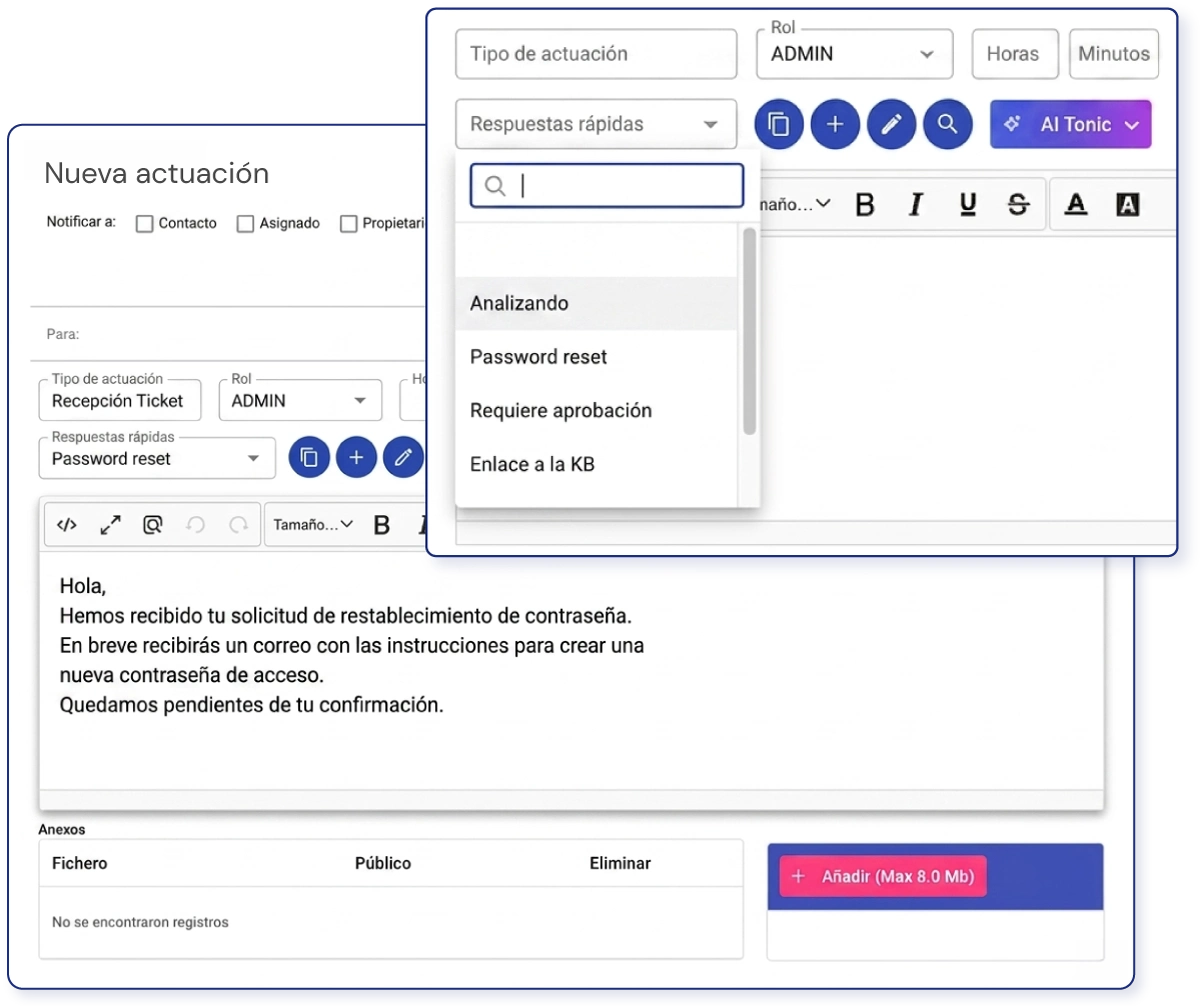
Task: Open the Respuestas rápidas dropdown in front panel
Action: [x=596, y=125]
